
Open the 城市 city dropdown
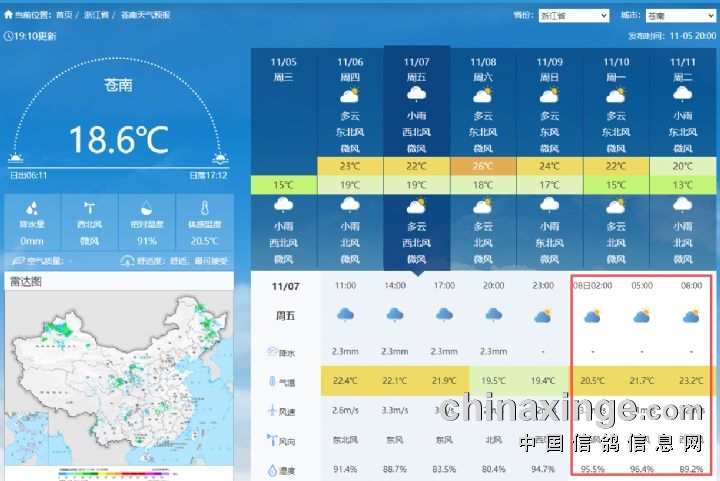click(680, 16)
